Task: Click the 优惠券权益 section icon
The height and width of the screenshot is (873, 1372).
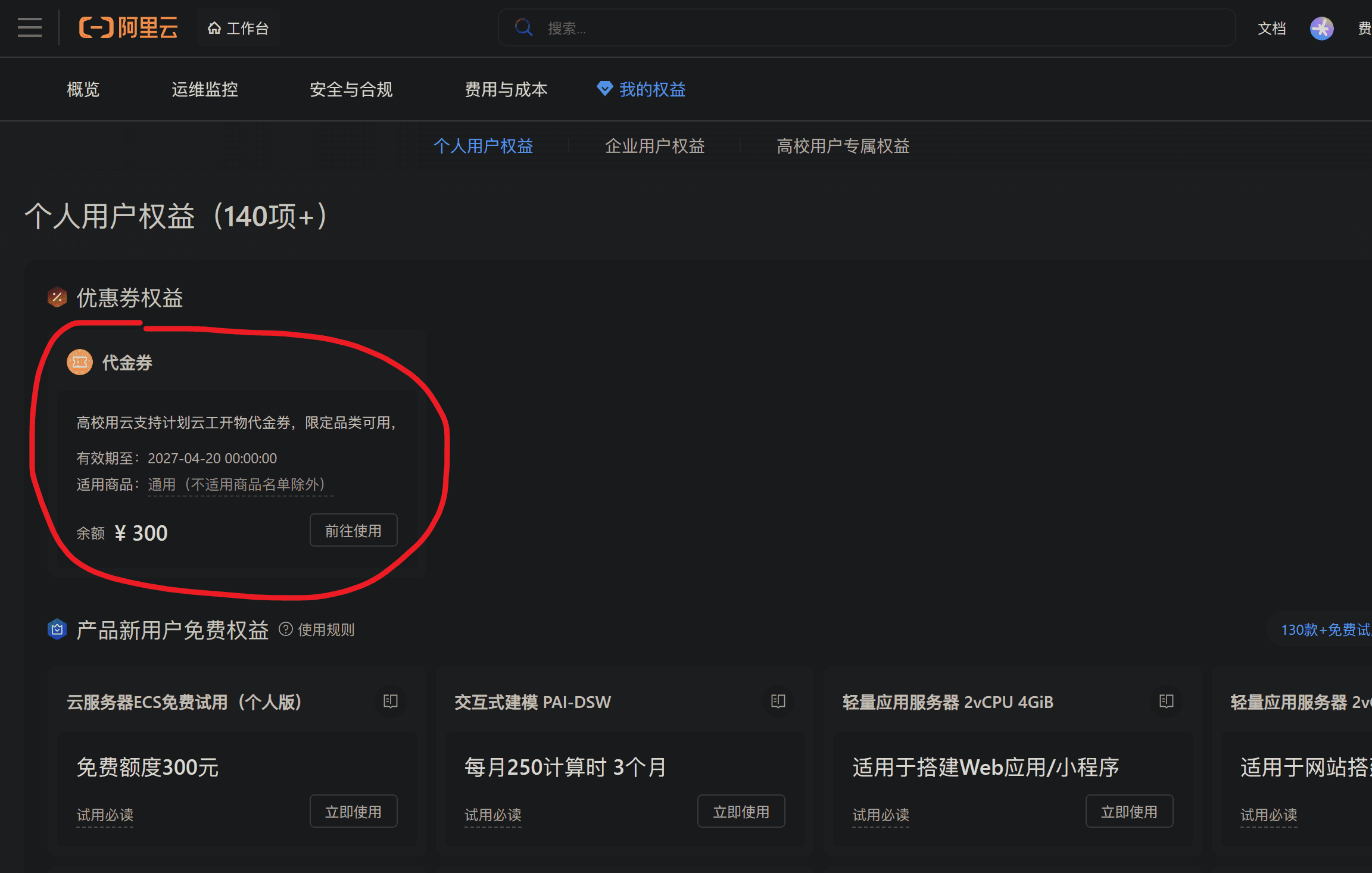Action: pyautogui.click(x=57, y=297)
